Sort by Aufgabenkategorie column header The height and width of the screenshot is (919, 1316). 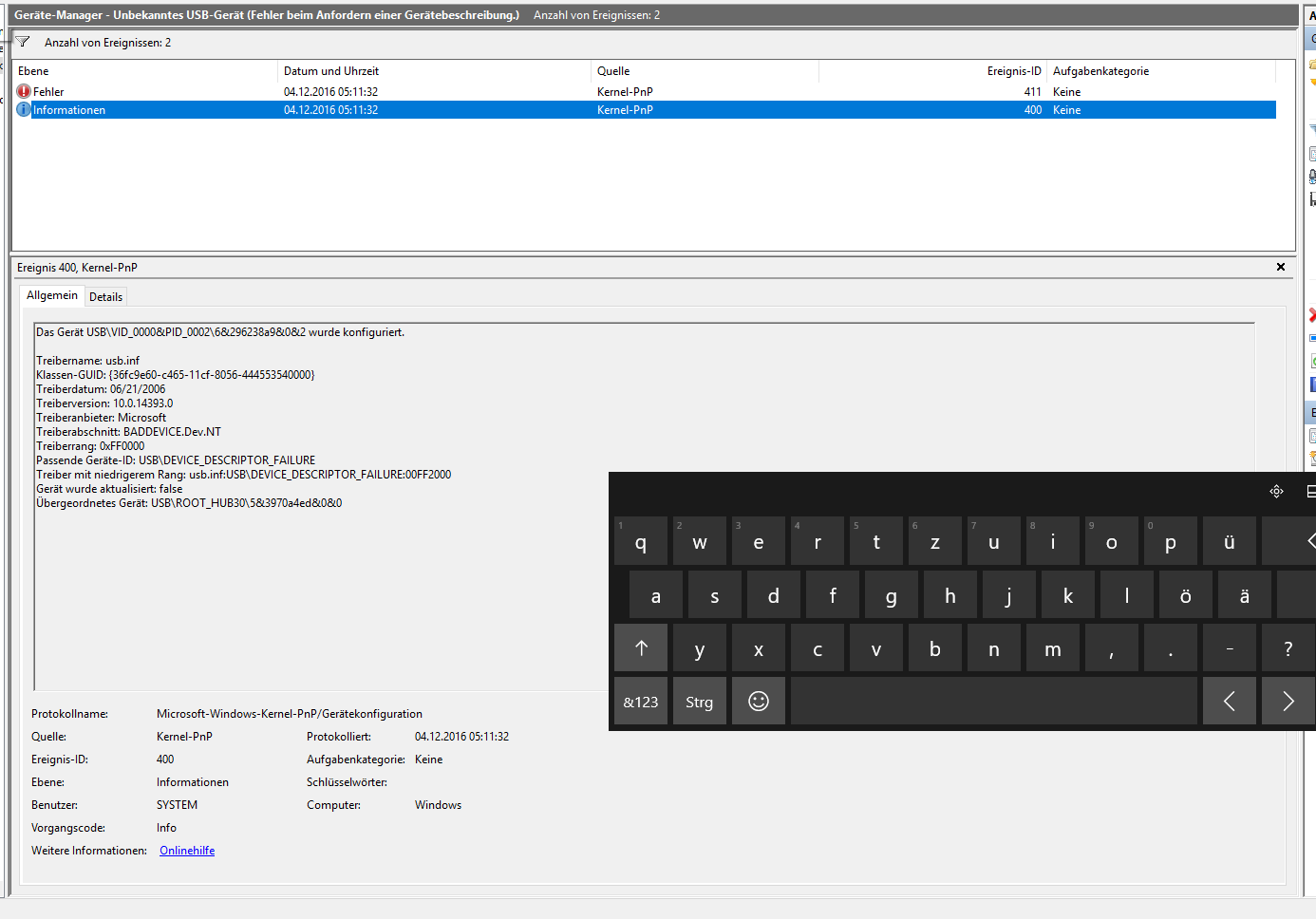[1161, 71]
